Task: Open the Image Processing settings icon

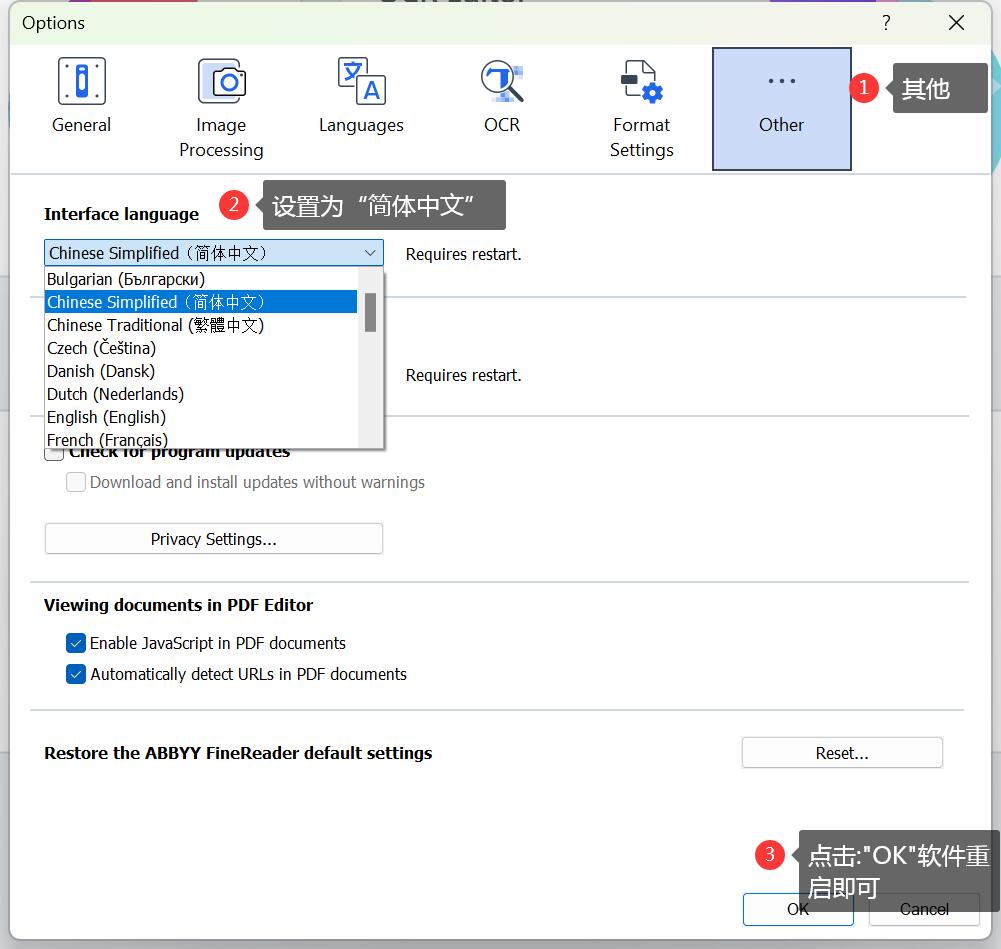Action: tap(221, 83)
